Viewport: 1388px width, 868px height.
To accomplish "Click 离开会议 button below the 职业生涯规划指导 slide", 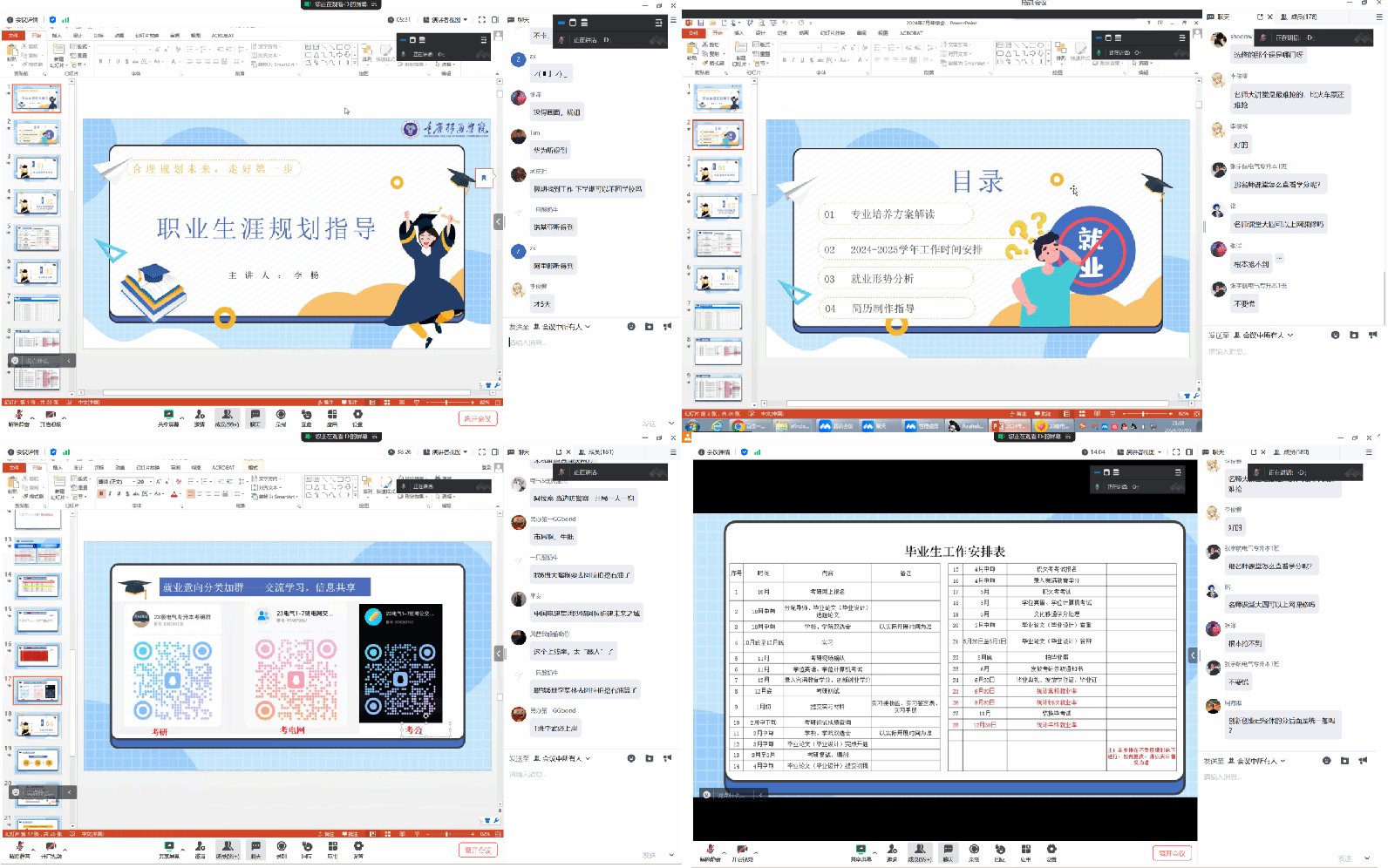I will coord(478,418).
